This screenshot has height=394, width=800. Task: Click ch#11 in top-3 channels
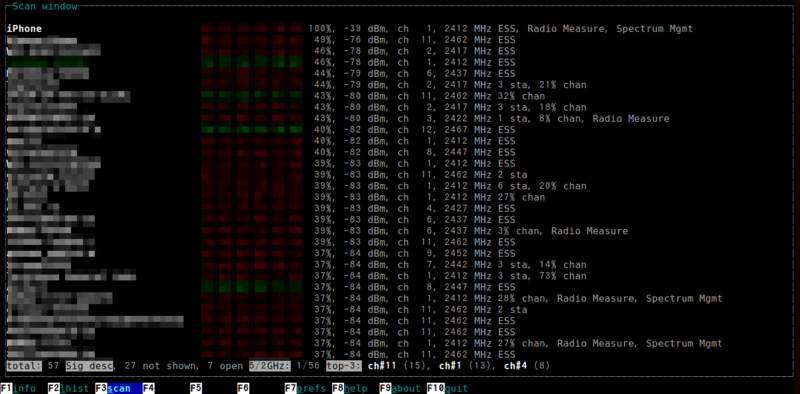(383, 366)
